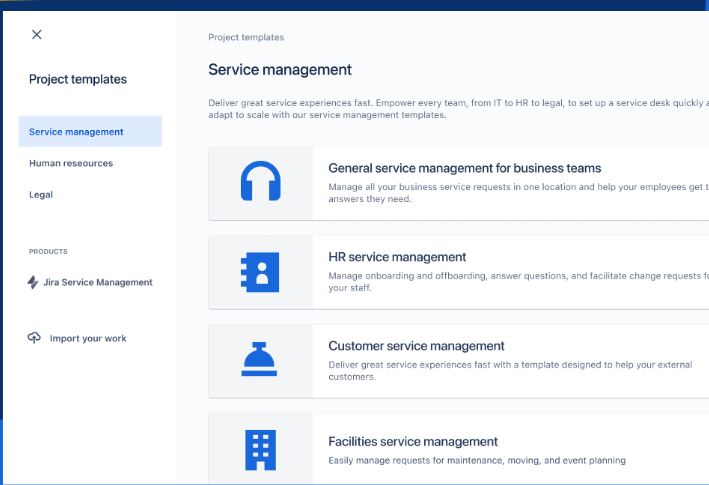Image resolution: width=709 pixels, height=485 pixels.
Task: Open the Jira Service Management product label
Action: (x=98, y=282)
